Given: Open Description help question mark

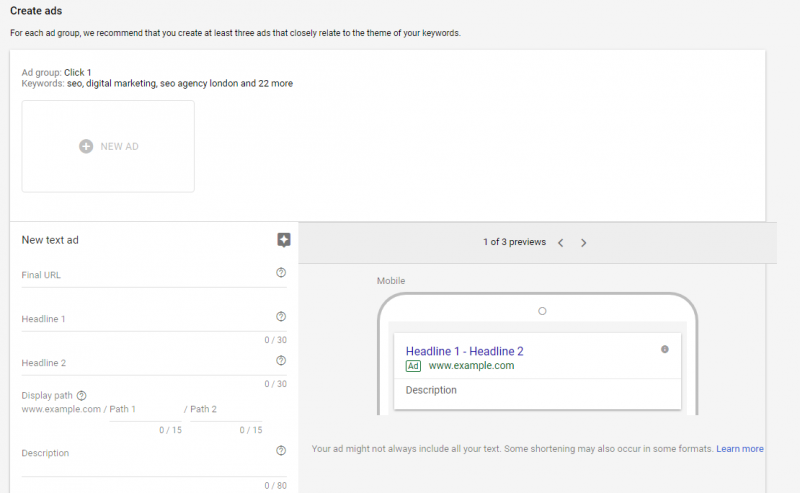Looking at the screenshot, I should pos(281,451).
